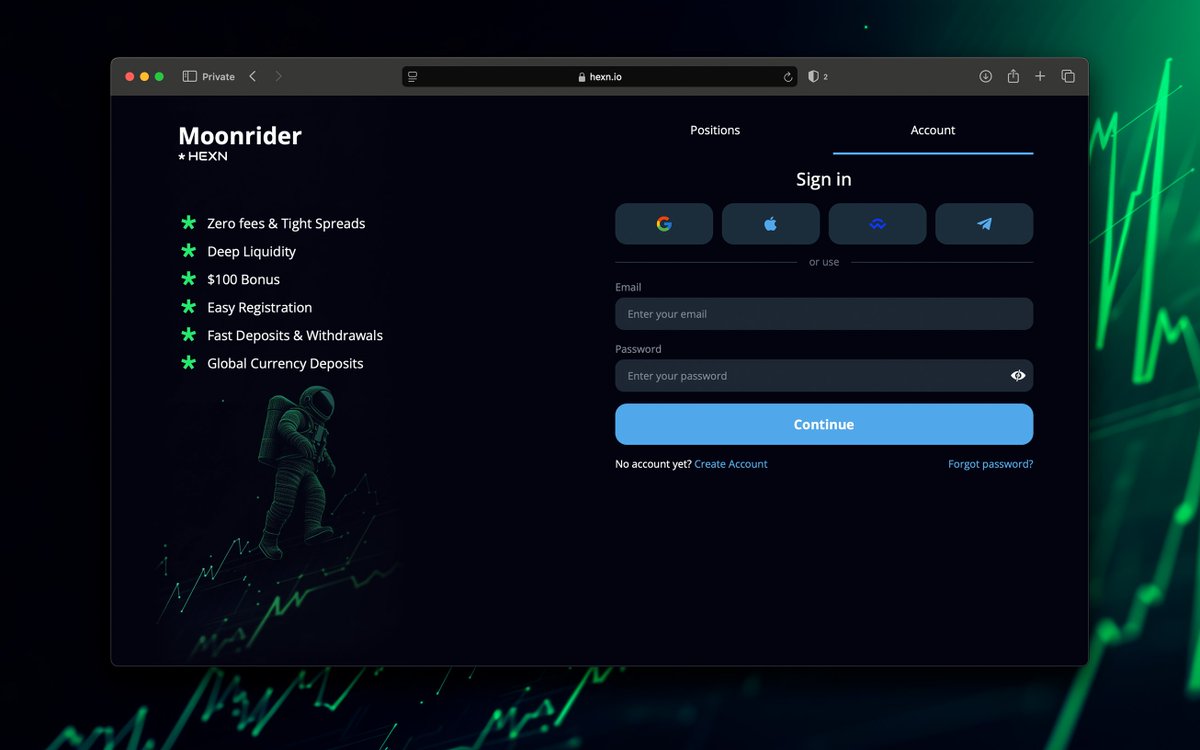This screenshot has width=1200, height=750.
Task: Select the Account tab
Action: pos(933,130)
